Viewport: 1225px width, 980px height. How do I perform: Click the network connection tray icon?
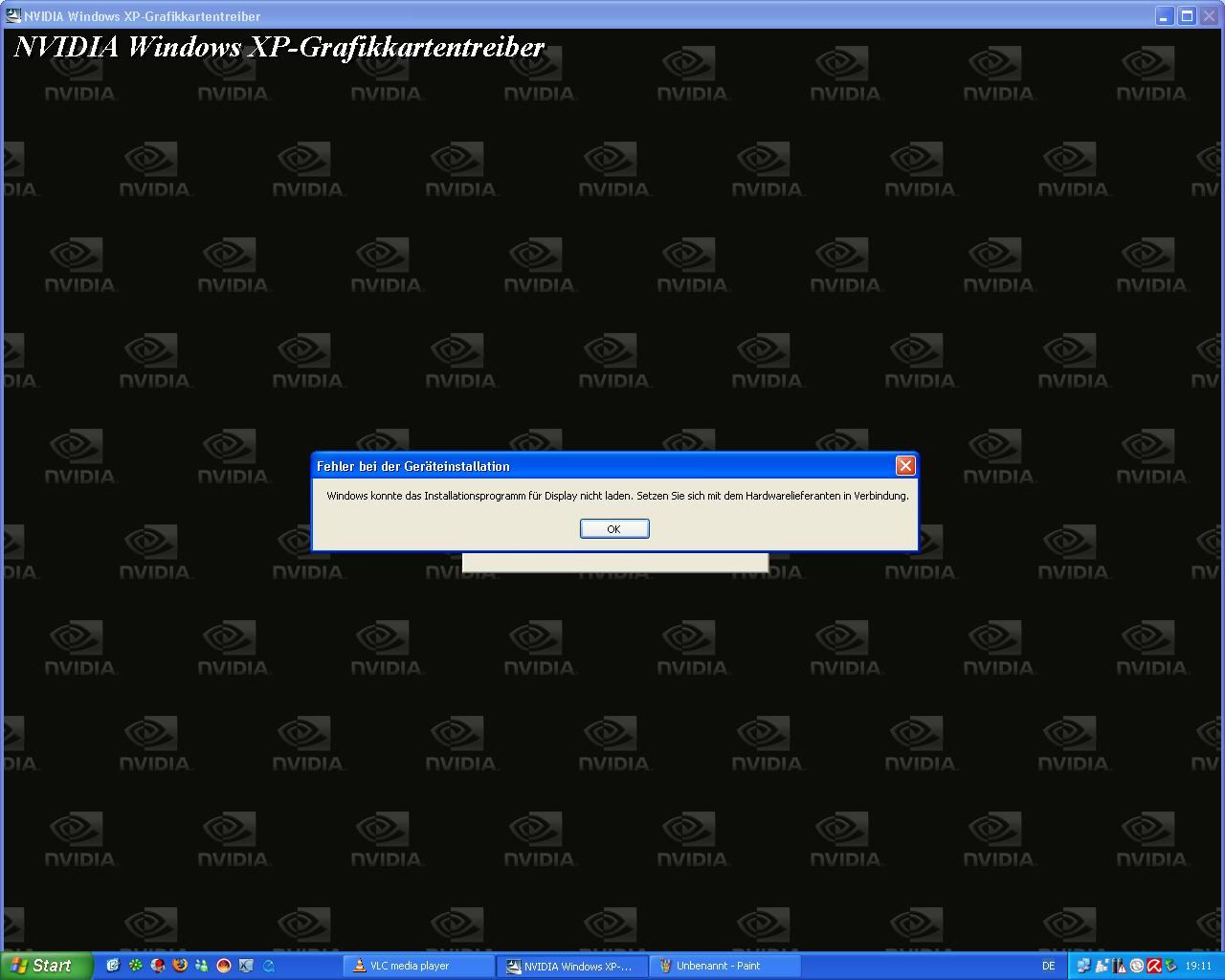(x=1083, y=966)
